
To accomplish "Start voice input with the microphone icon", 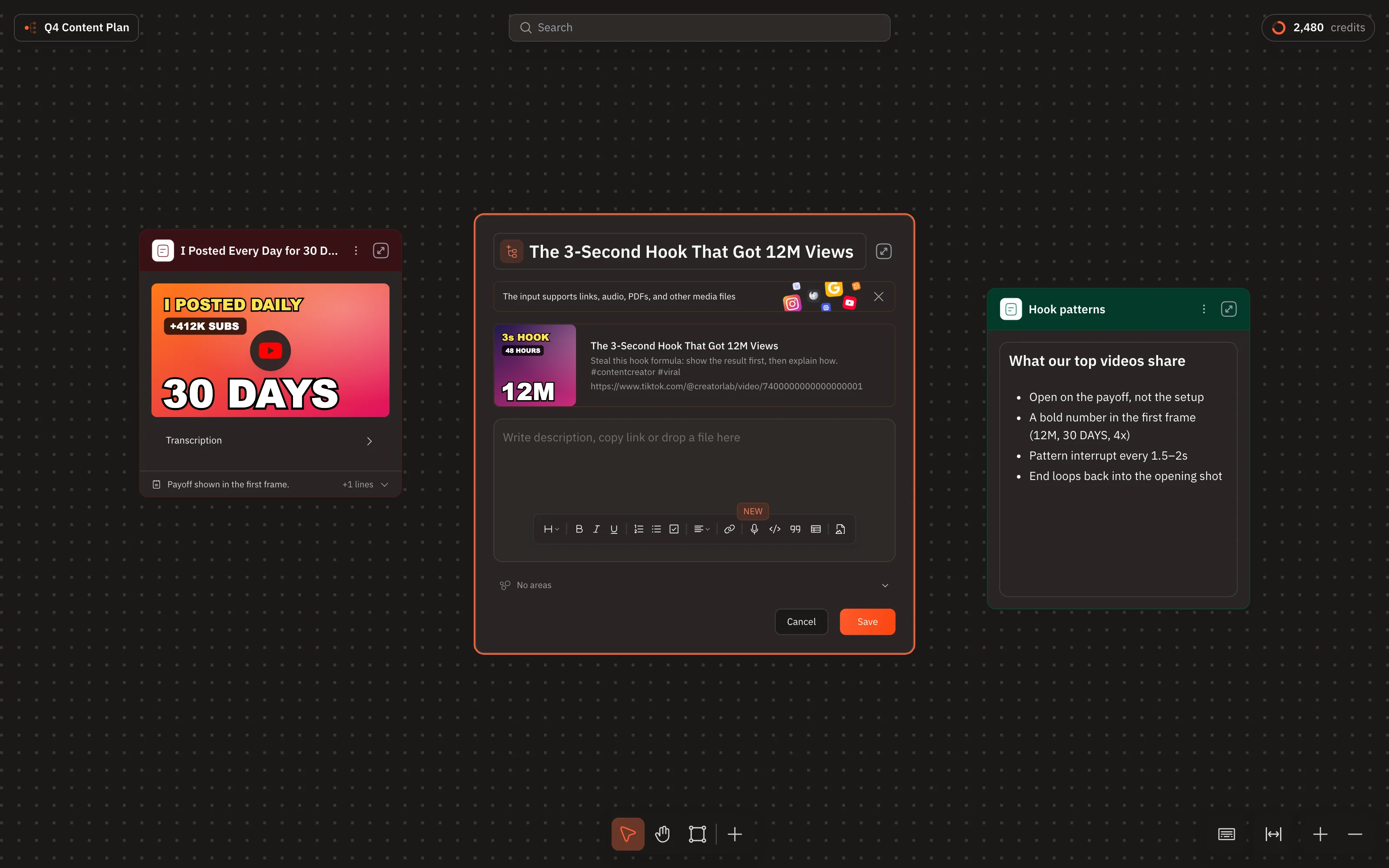I will coord(754,529).
